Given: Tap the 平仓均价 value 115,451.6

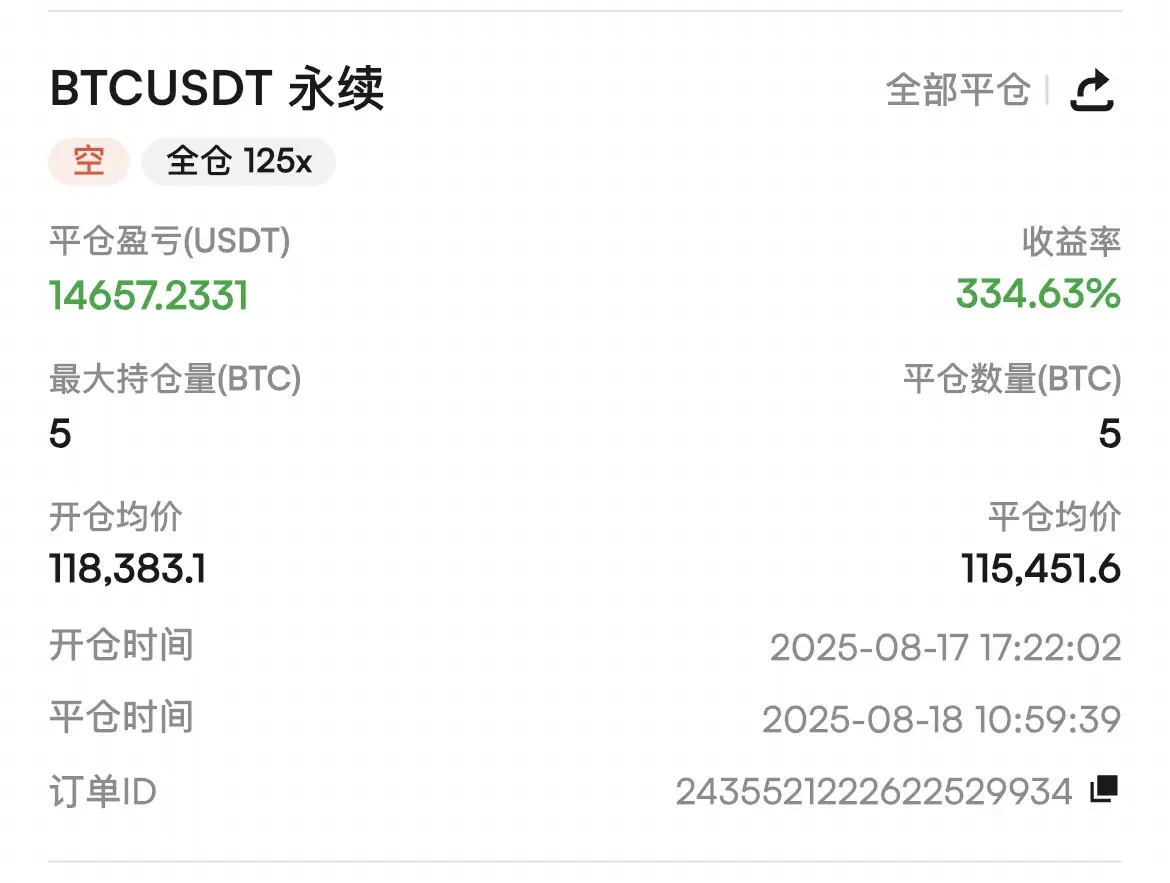Looking at the screenshot, I should click(1041, 570).
